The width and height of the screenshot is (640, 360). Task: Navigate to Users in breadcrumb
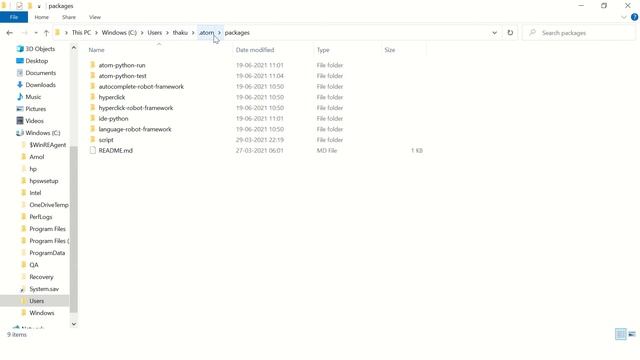click(155, 33)
